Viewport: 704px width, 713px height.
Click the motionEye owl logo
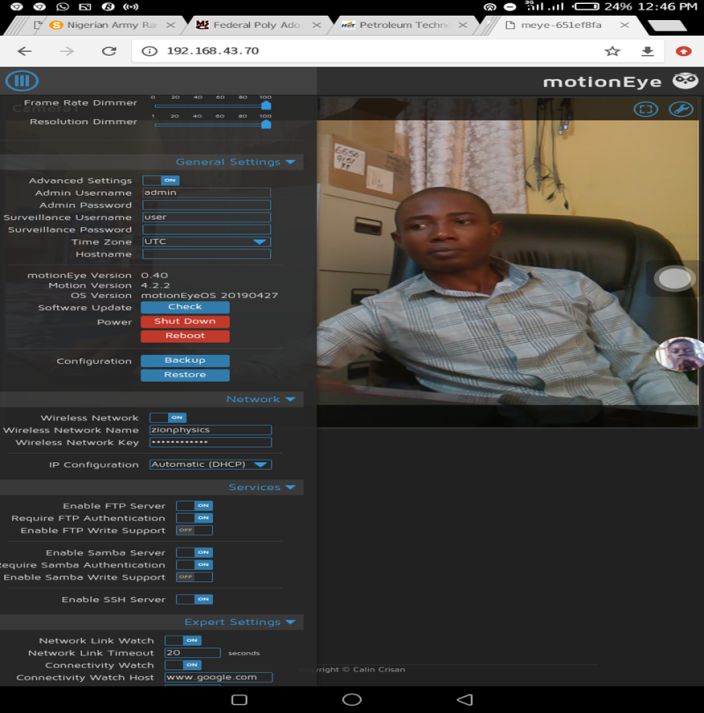[x=685, y=81]
